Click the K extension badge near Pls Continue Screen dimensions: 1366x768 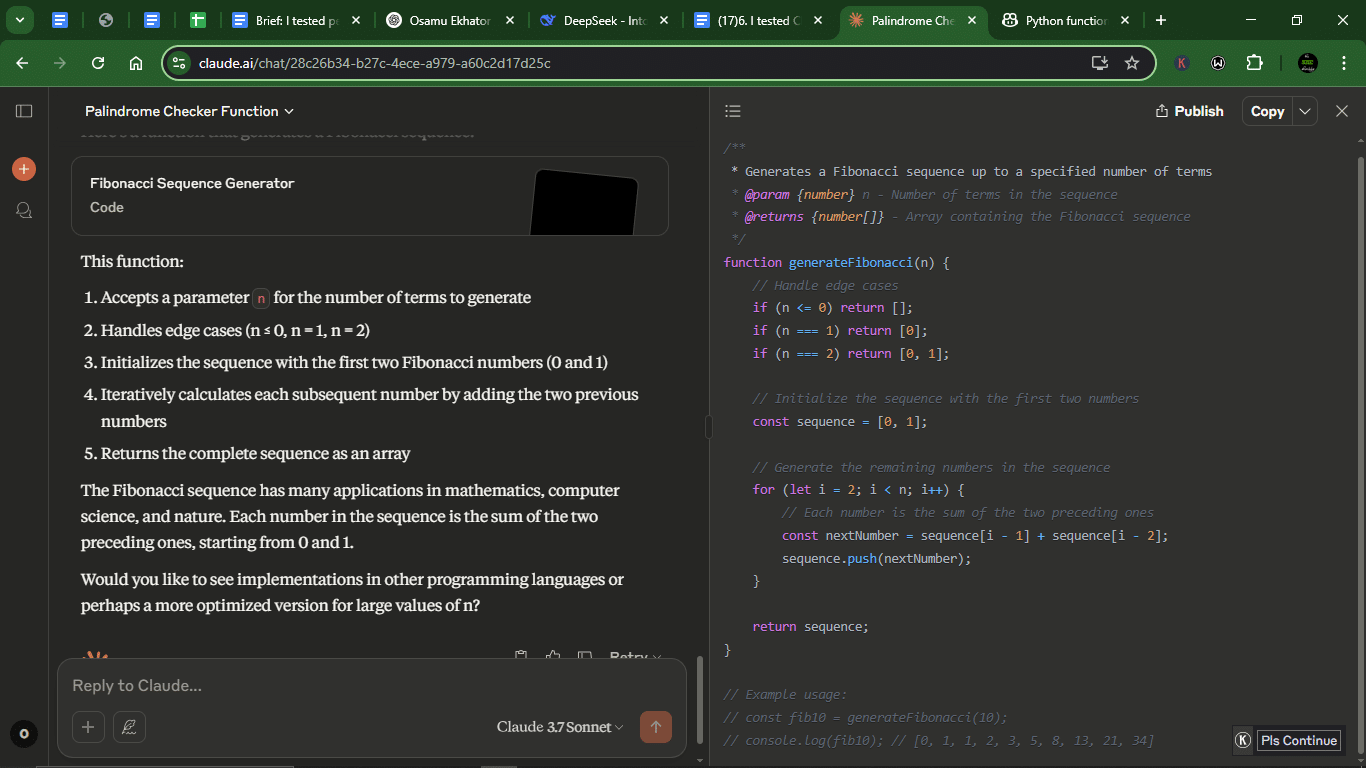1243,740
